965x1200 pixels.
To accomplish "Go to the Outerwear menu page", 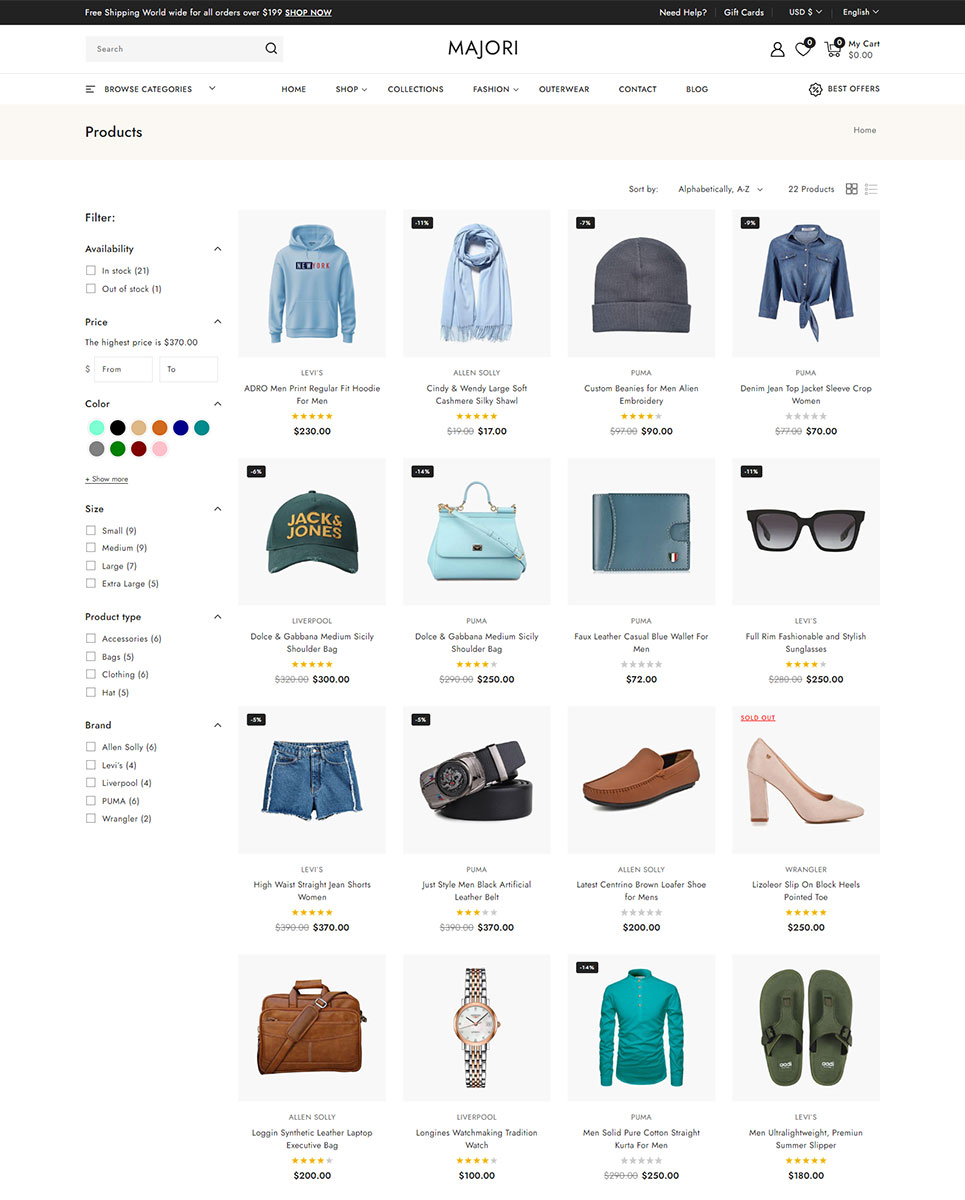I will tap(564, 89).
